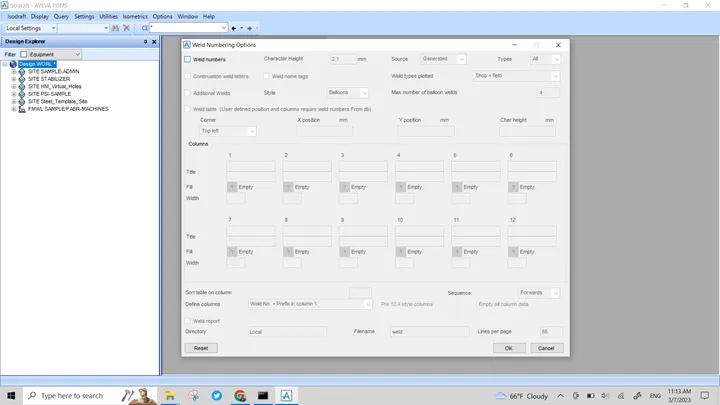The height and width of the screenshot is (405, 720).
Task: Open Chrome from the taskbar
Action: 240,395
